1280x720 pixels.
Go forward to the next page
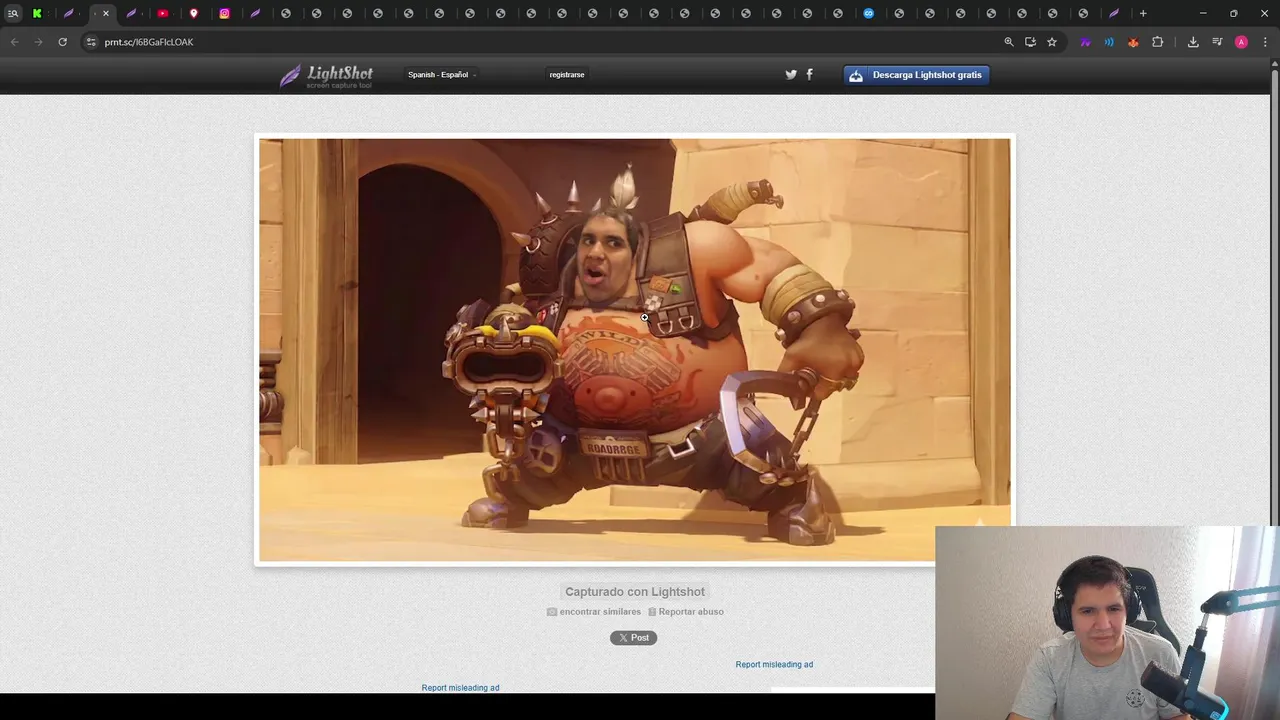point(38,42)
